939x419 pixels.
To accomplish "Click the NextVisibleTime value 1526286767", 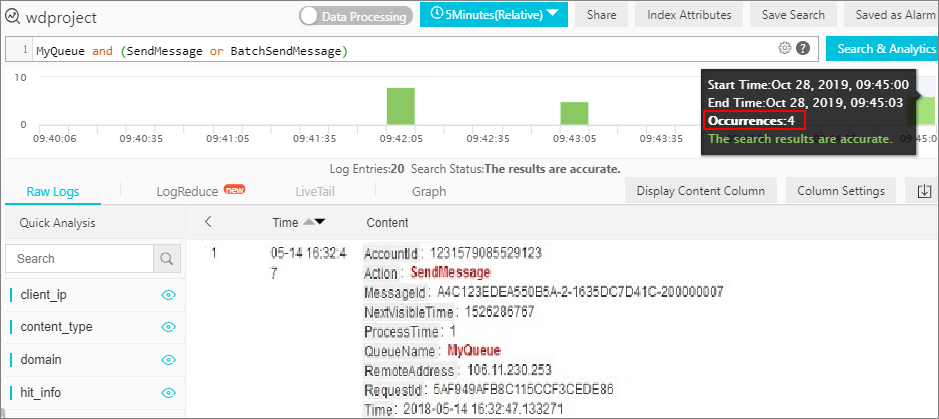I will click(499, 312).
